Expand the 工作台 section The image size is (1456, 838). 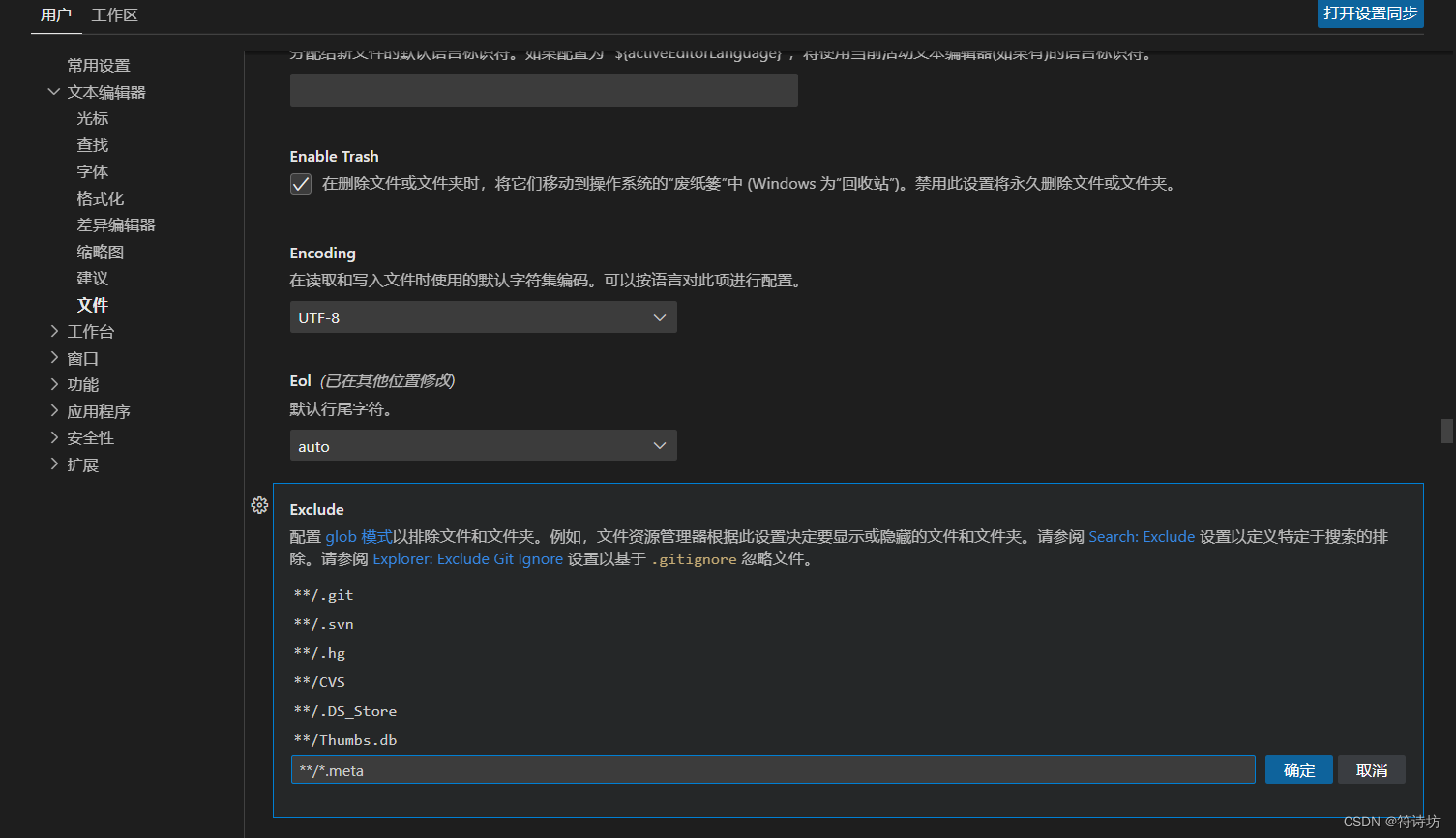tap(54, 331)
